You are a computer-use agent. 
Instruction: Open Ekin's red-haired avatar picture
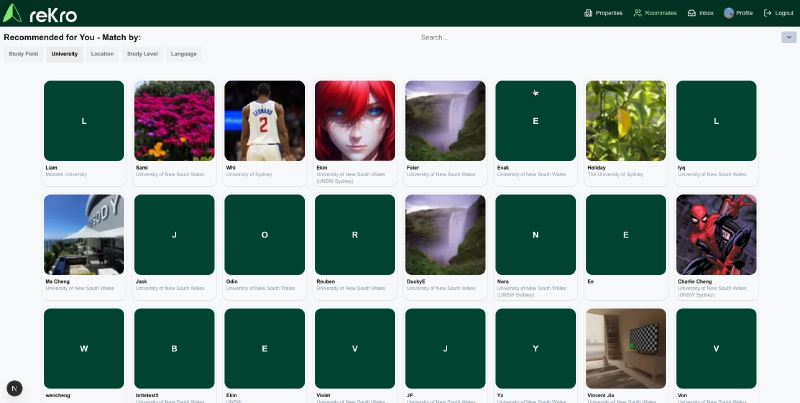tap(355, 121)
